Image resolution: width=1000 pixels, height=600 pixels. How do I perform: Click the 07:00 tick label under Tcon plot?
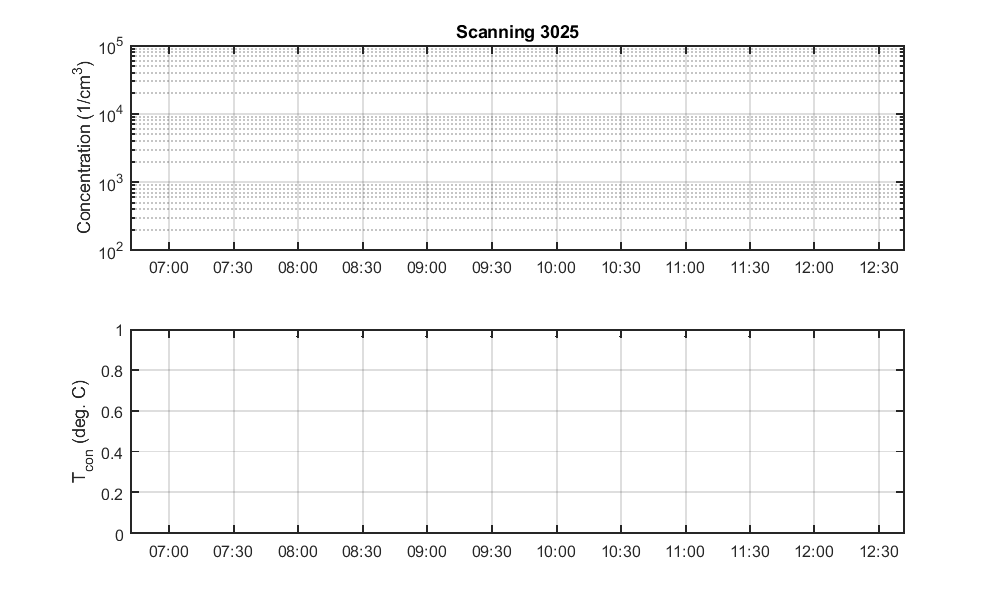pyautogui.click(x=169, y=552)
